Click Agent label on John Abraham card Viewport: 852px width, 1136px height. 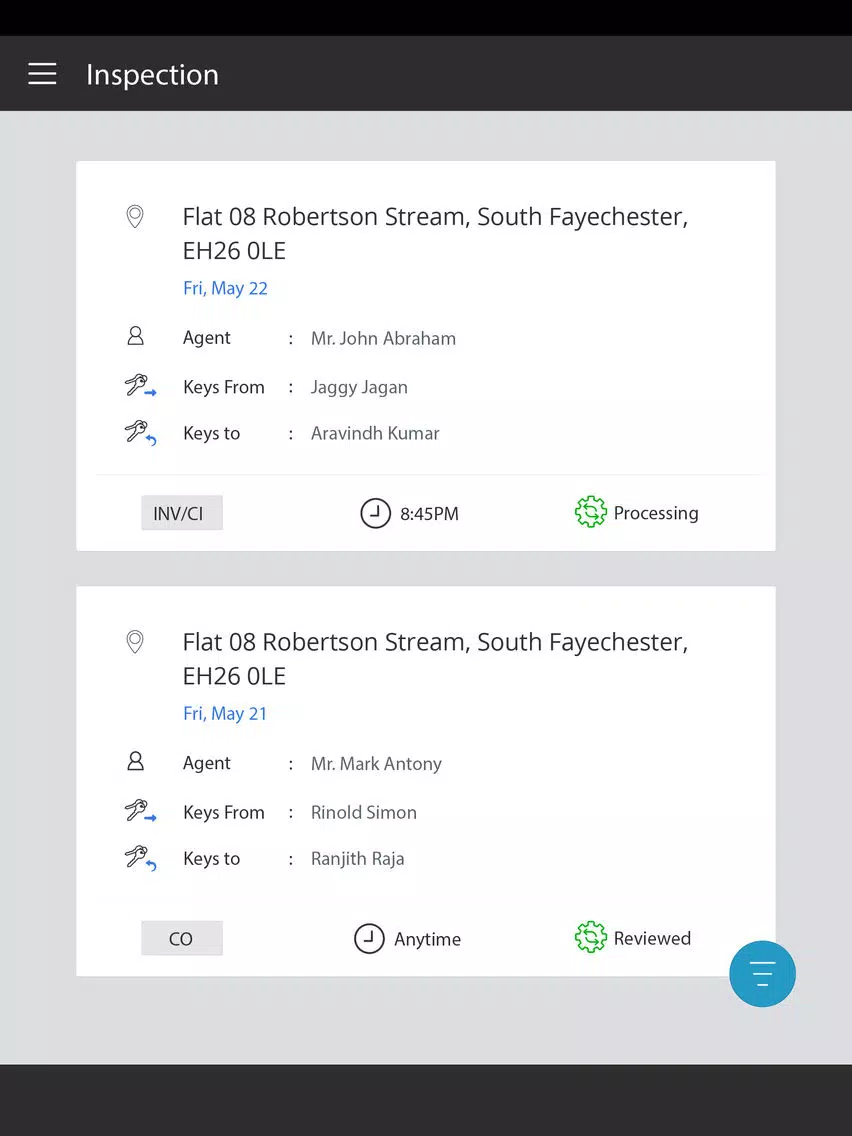click(x=206, y=338)
